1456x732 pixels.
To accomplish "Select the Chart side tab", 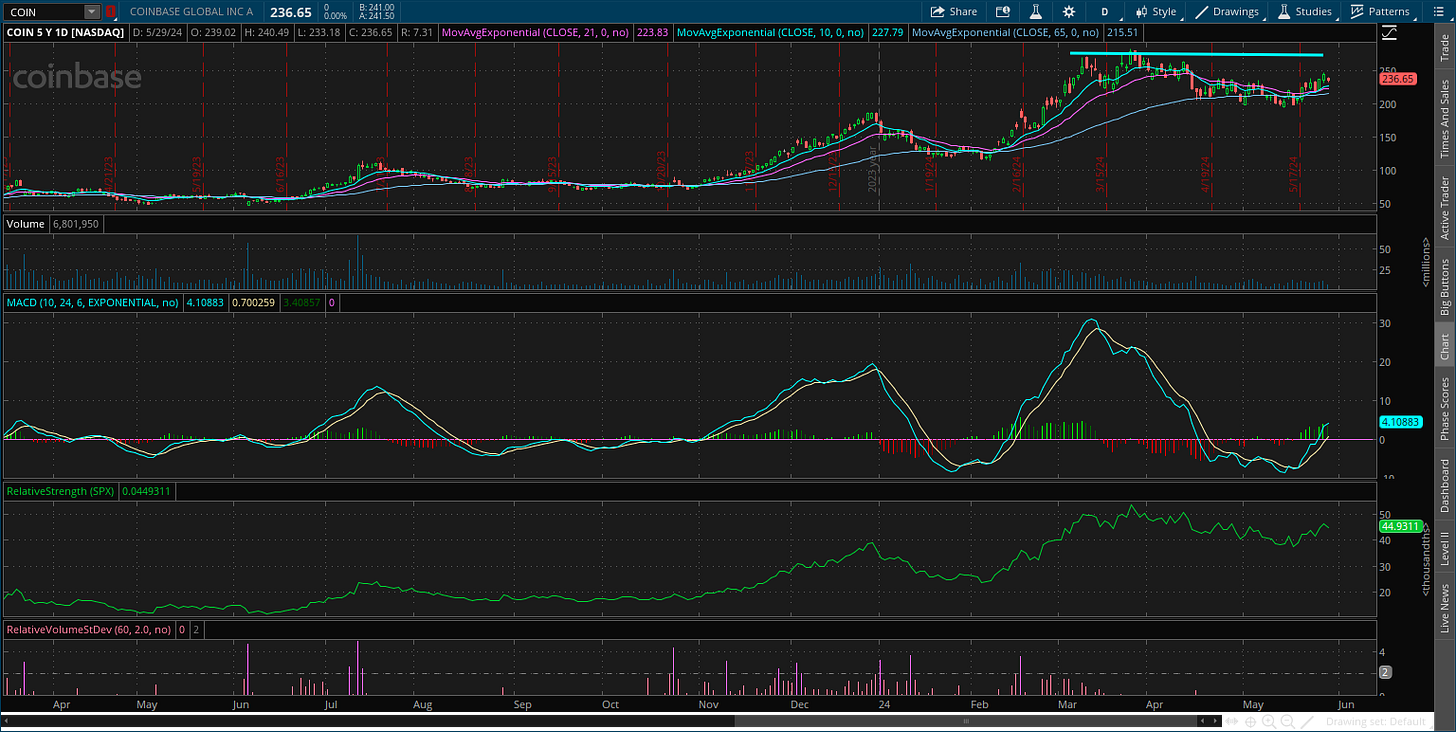I will [x=1445, y=347].
